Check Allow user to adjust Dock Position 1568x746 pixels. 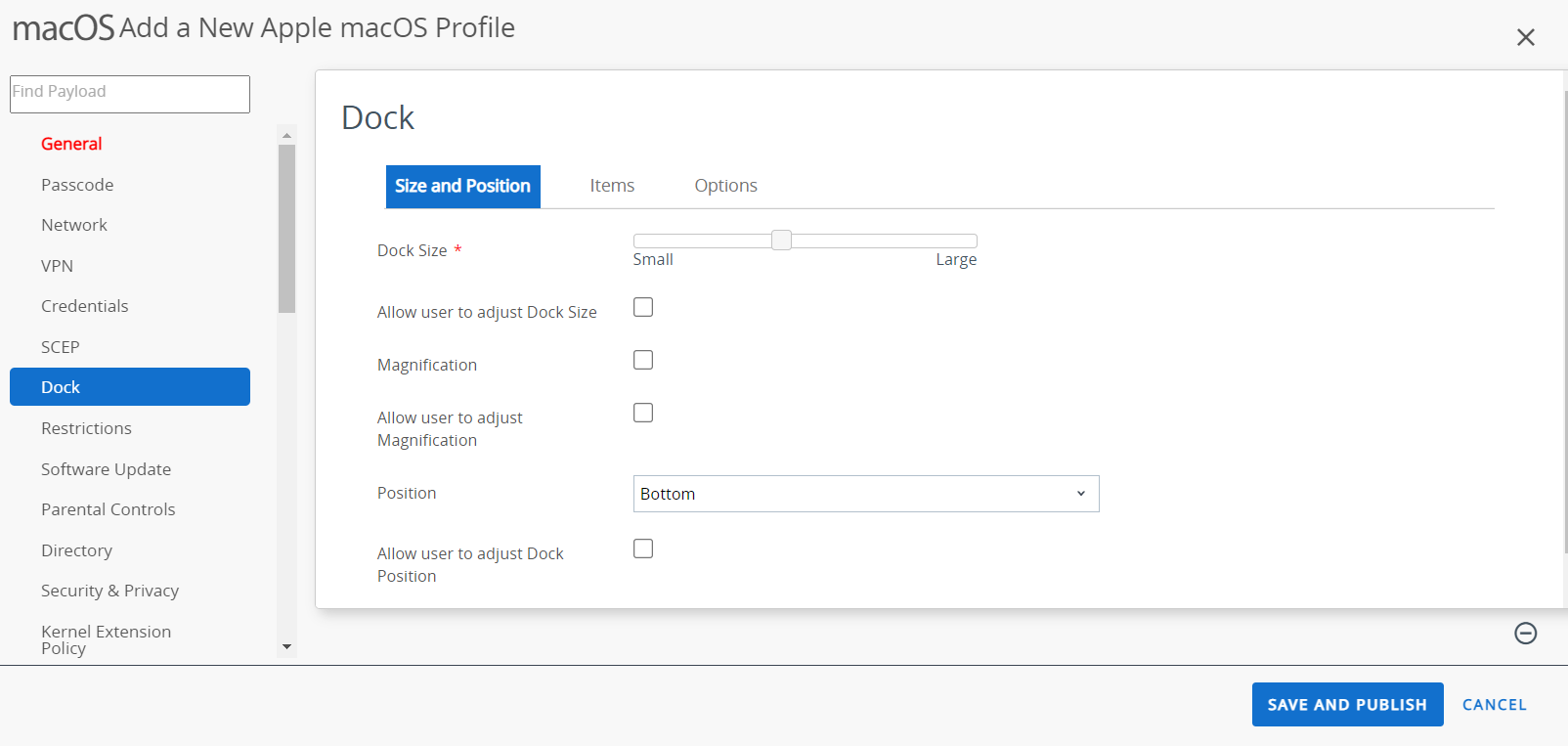point(643,549)
